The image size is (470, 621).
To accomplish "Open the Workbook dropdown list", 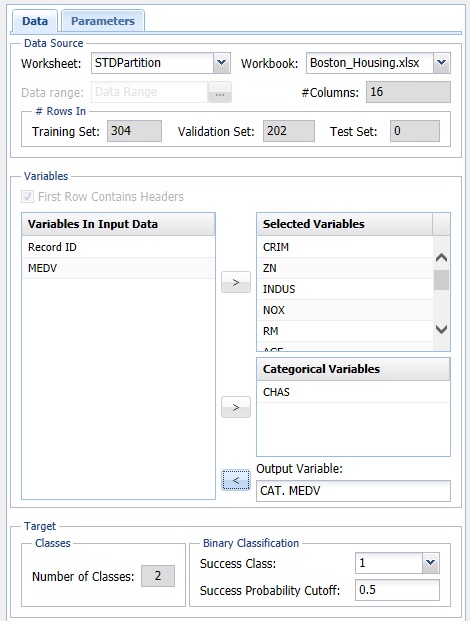I will pyautogui.click(x=441, y=63).
